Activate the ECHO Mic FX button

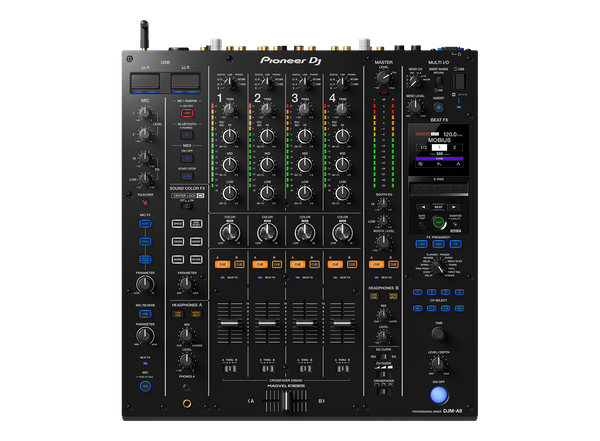tap(145, 224)
